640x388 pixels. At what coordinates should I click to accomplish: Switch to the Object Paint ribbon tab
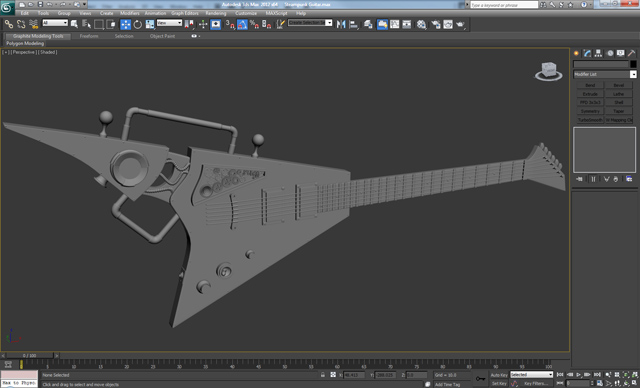tap(162, 36)
